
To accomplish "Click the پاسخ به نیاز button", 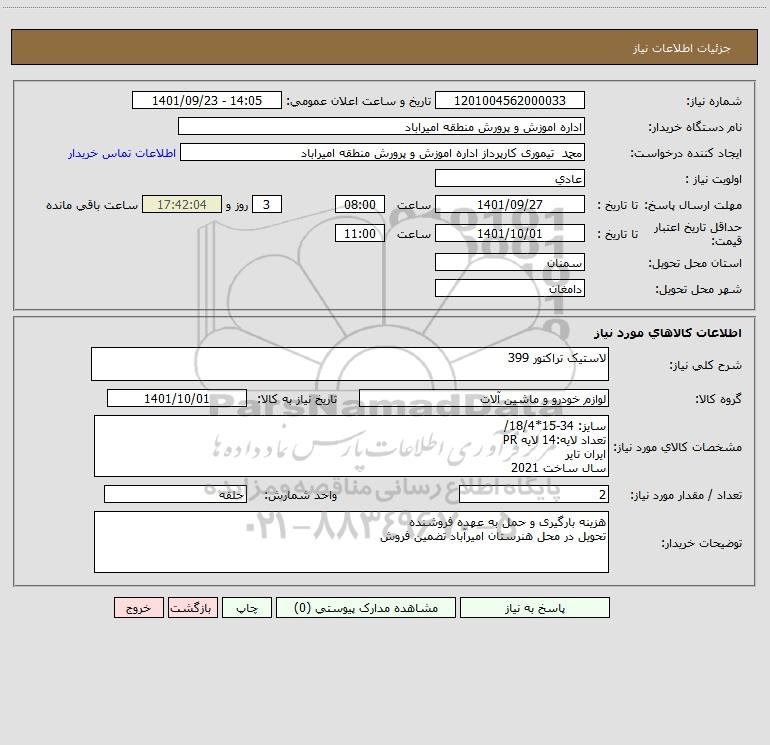I will tap(535, 607).
